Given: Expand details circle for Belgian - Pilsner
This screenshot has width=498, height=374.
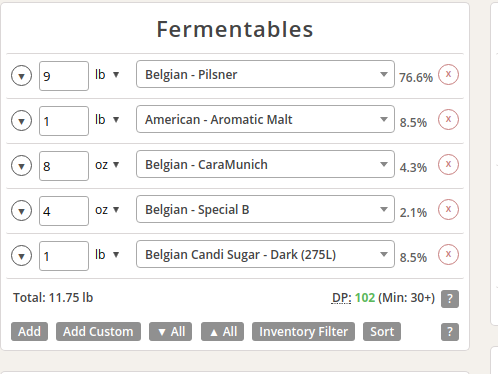Looking at the screenshot, I should coord(22,76).
